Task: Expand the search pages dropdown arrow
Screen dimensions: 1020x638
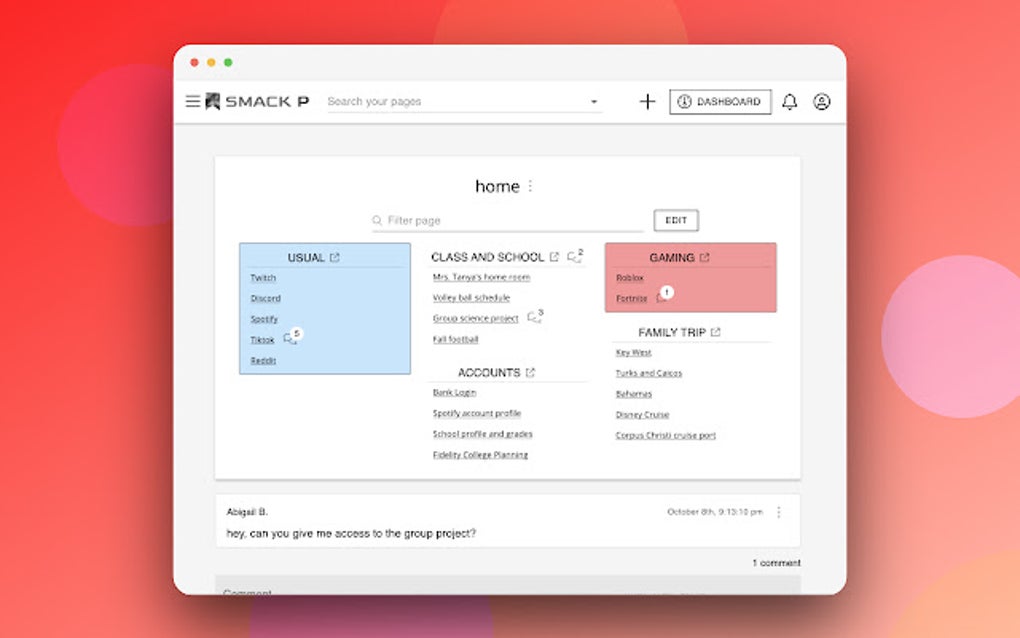Action: [593, 101]
